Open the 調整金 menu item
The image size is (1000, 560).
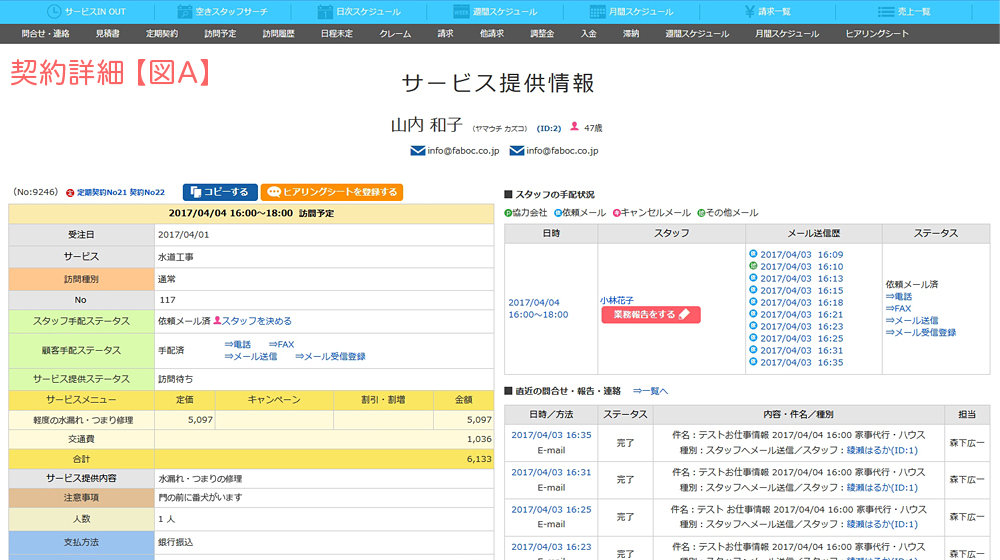542,34
